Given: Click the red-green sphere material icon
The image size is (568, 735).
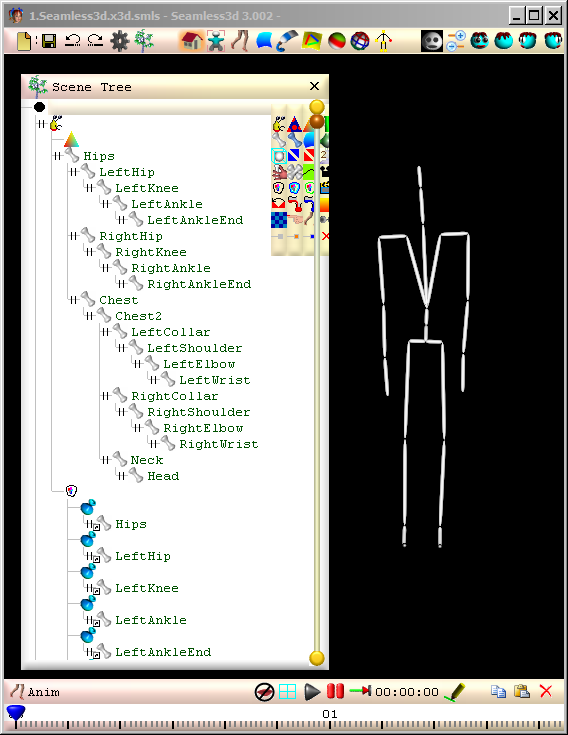Looking at the screenshot, I should pyautogui.click(x=336, y=41).
